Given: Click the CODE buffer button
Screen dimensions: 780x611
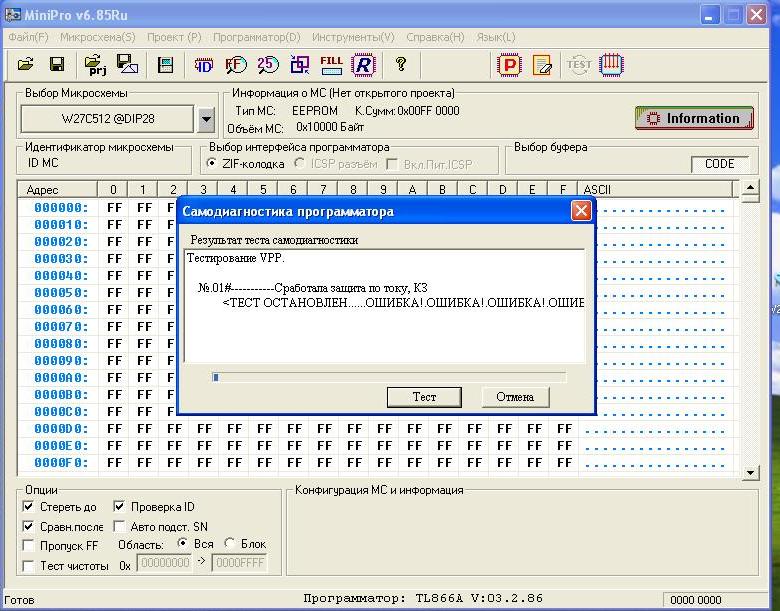Looking at the screenshot, I should click(x=720, y=164).
